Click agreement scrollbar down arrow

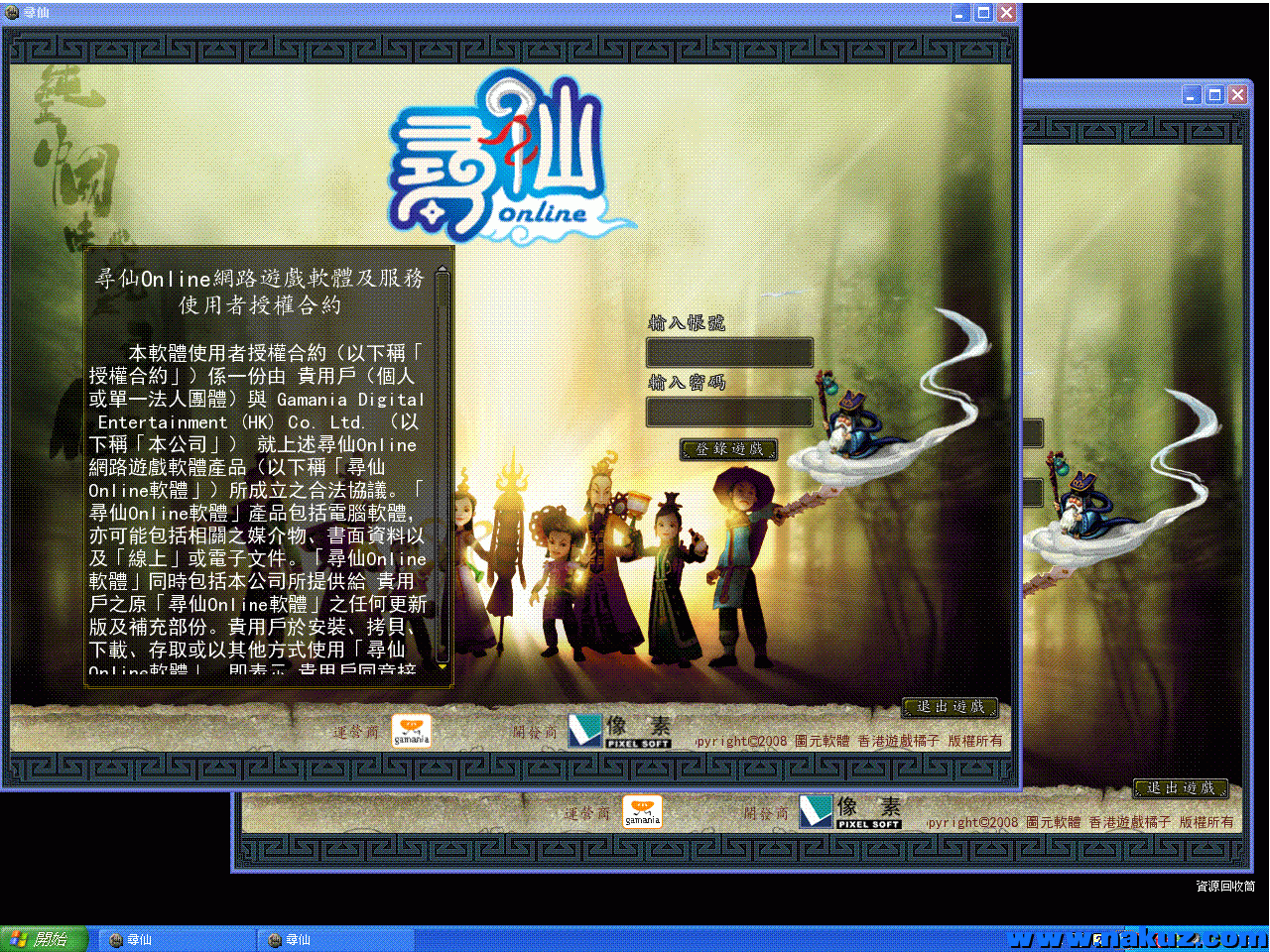coord(443,666)
